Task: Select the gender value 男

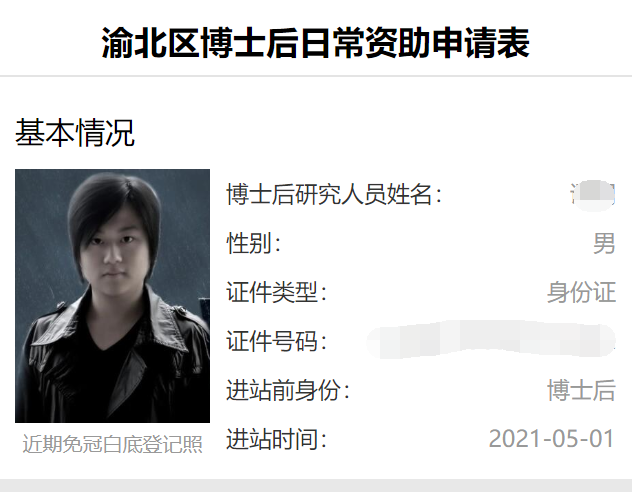Action: coord(604,243)
